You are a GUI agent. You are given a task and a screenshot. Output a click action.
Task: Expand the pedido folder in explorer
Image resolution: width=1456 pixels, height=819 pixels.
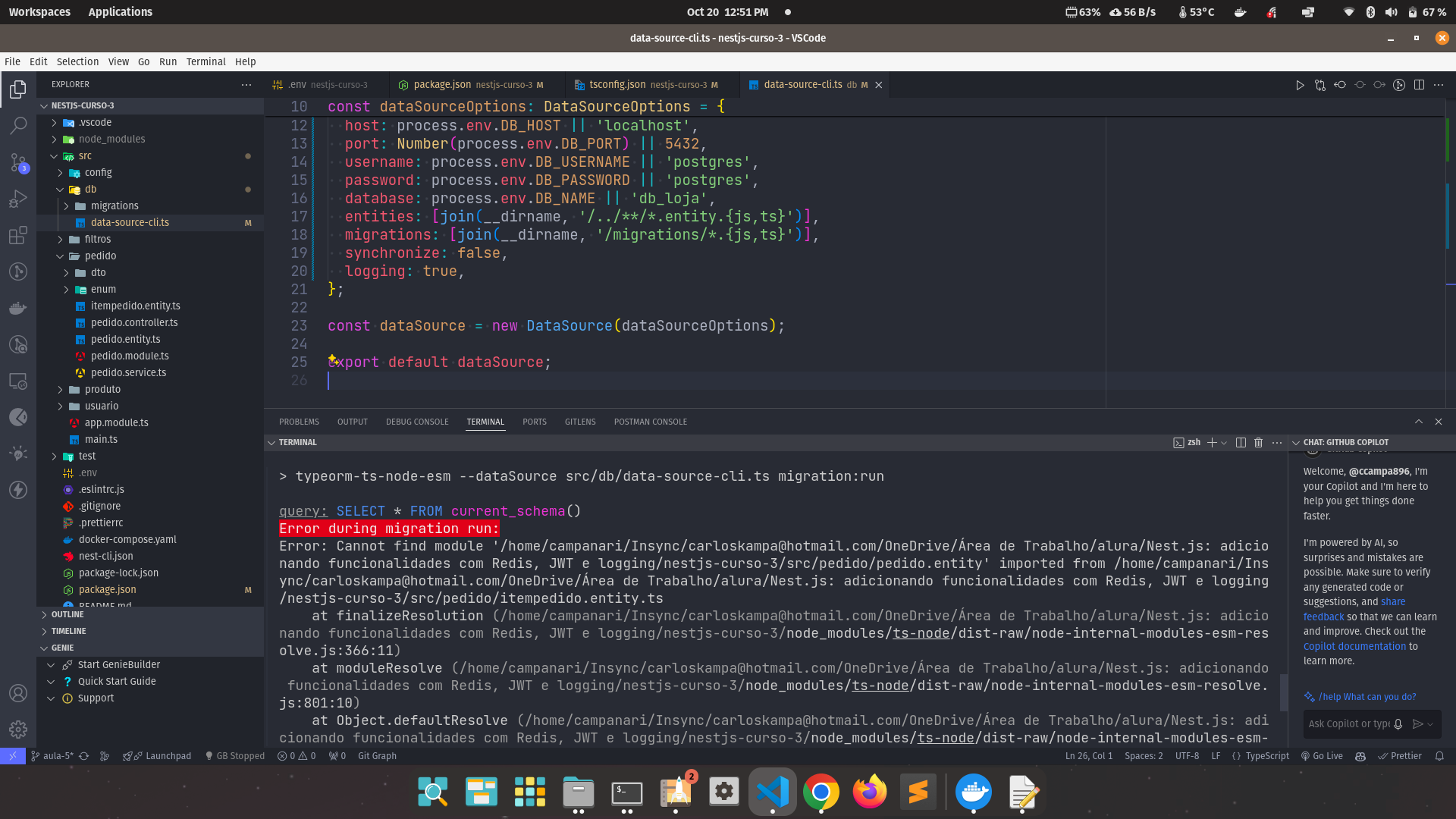pos(100,255)
